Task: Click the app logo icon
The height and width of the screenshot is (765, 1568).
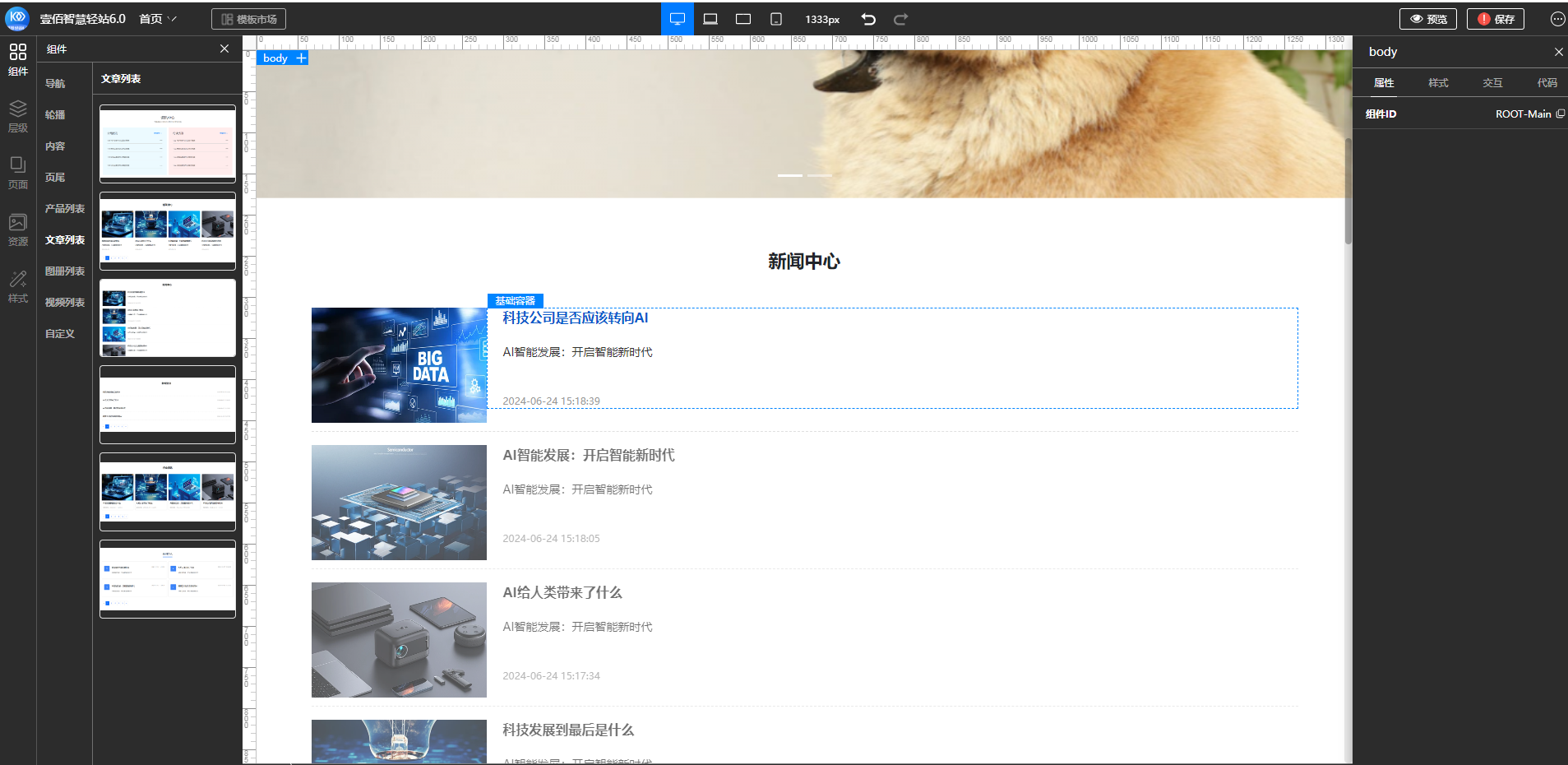Action: (x=17, y=19)
